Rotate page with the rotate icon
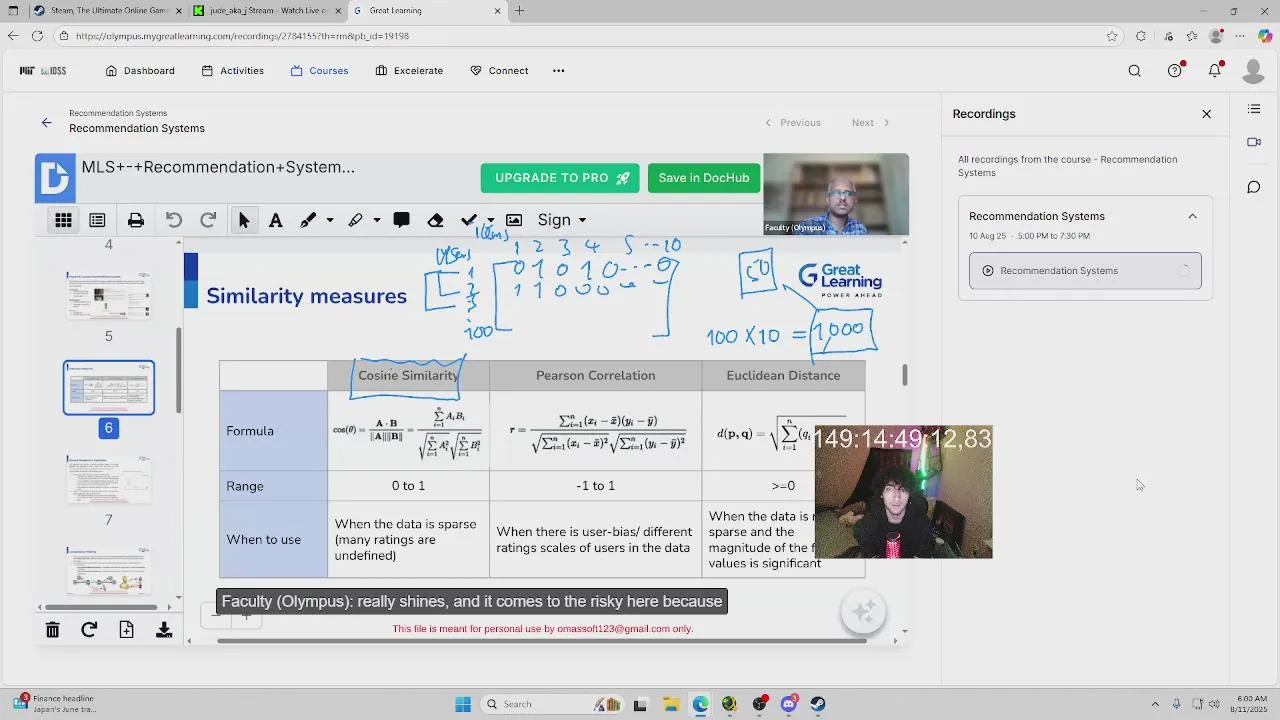The height and width of the screenshot is (720, 1280). [89, 629]
